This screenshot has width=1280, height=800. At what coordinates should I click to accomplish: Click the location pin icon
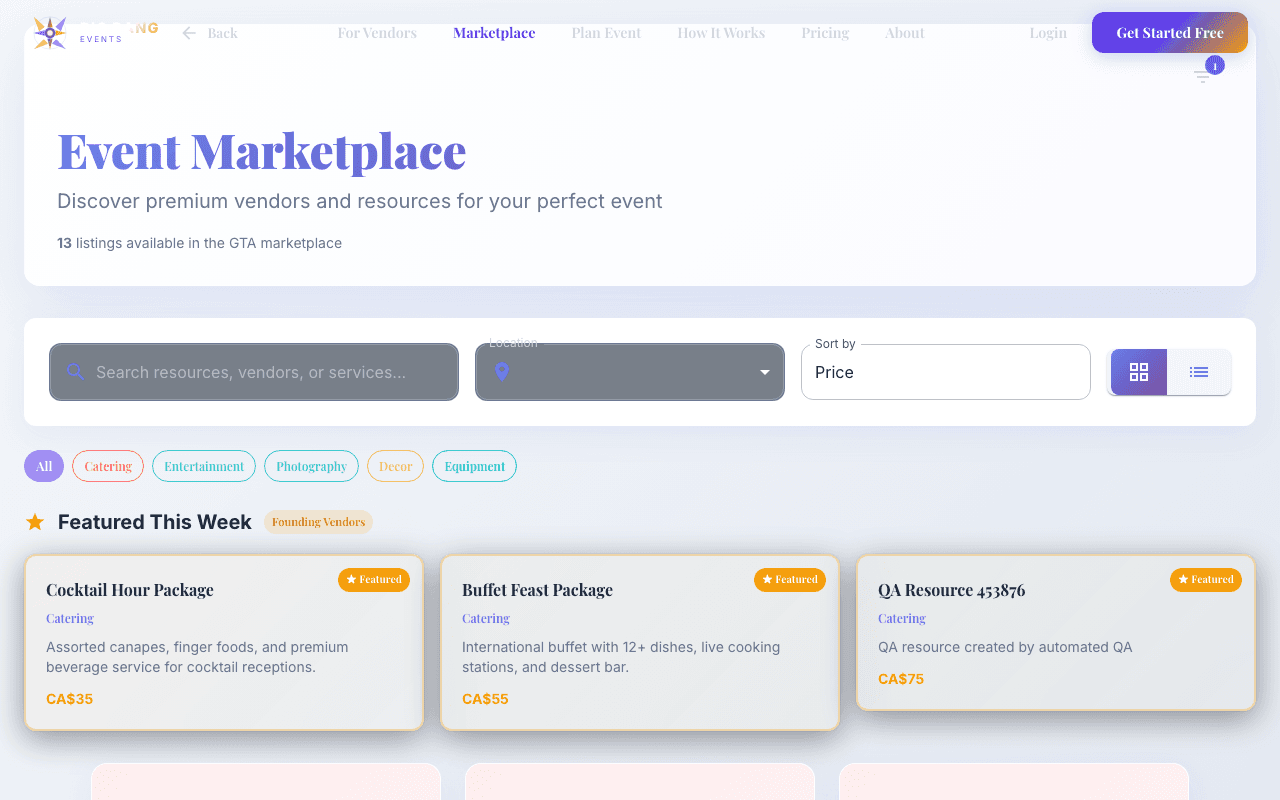502,371
